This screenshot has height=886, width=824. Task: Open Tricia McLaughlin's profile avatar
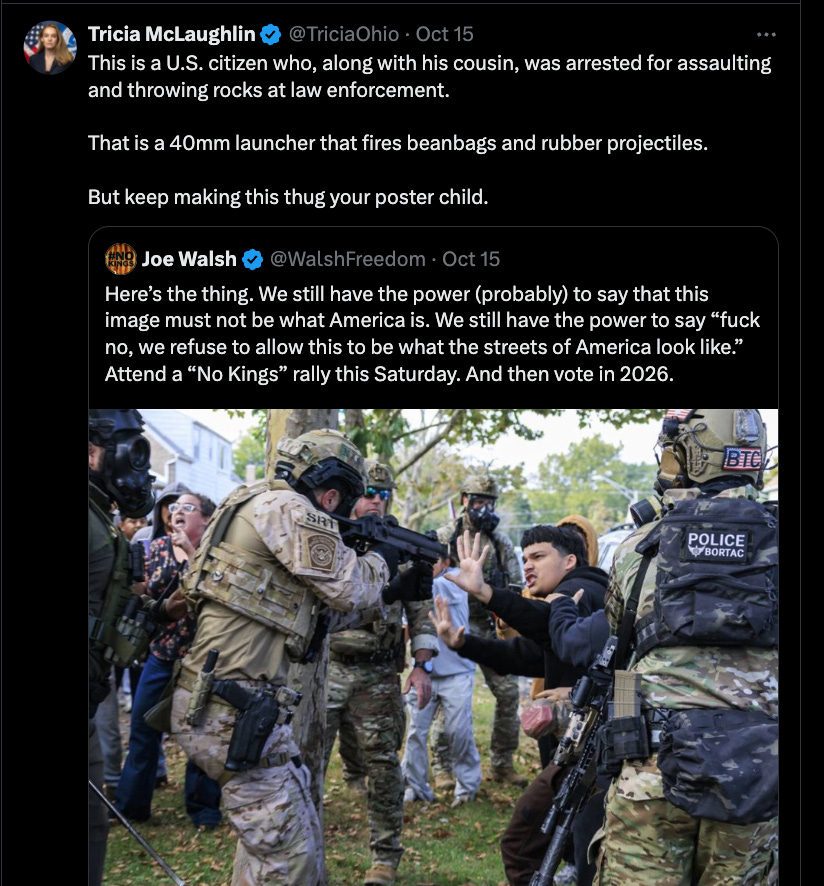pyautogui.click(x=50, y=47)
